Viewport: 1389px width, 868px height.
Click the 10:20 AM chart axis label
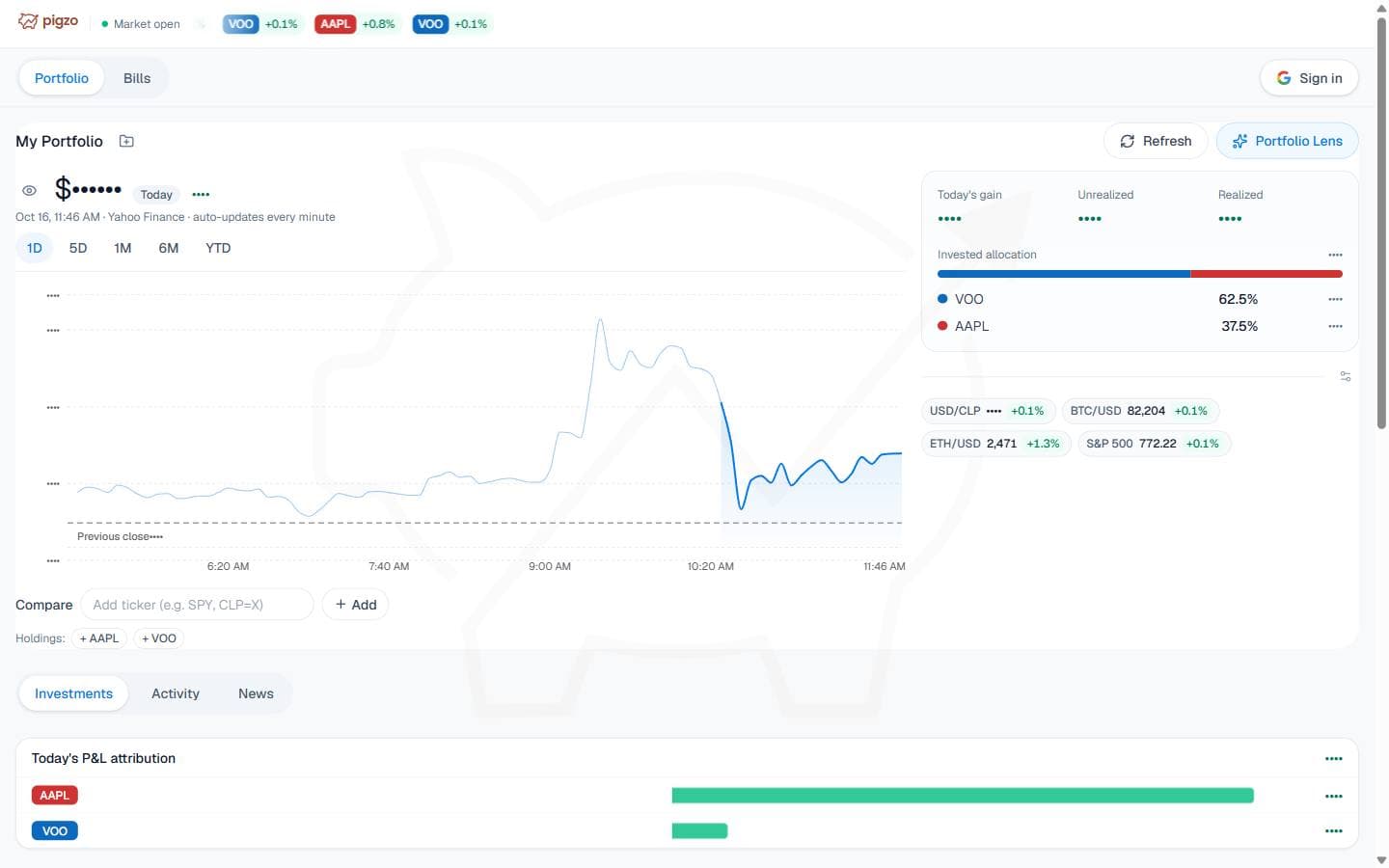[711, 566]
